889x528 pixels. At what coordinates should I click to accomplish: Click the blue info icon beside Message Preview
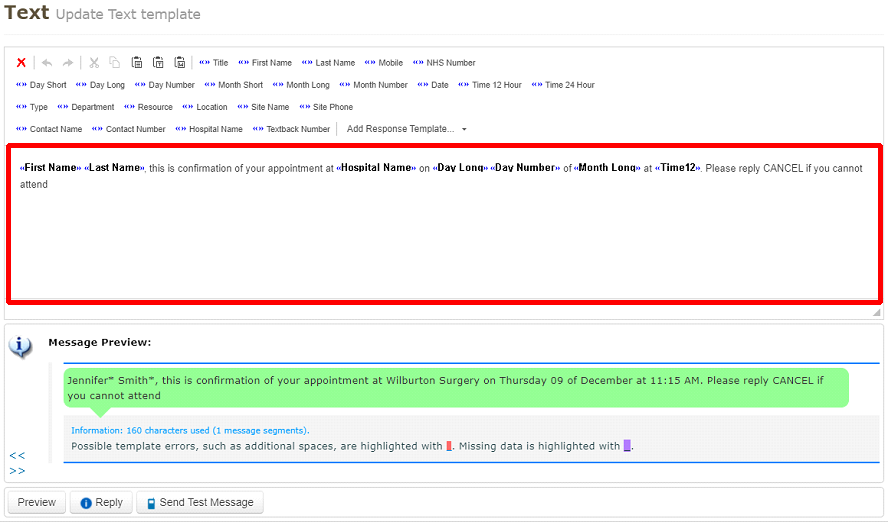(x=20, y=346)
